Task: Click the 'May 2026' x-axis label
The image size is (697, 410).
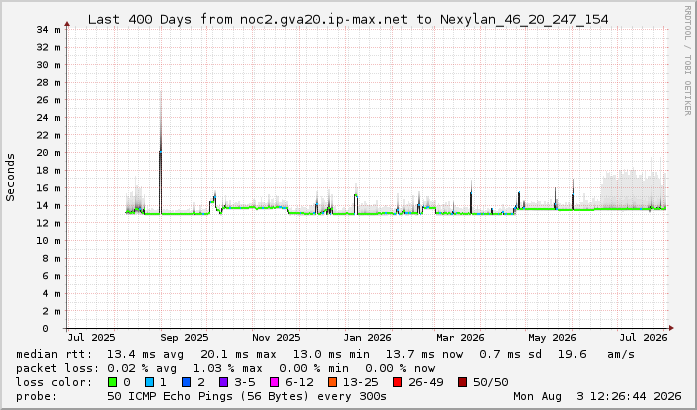Action: (x=552, y=338)
